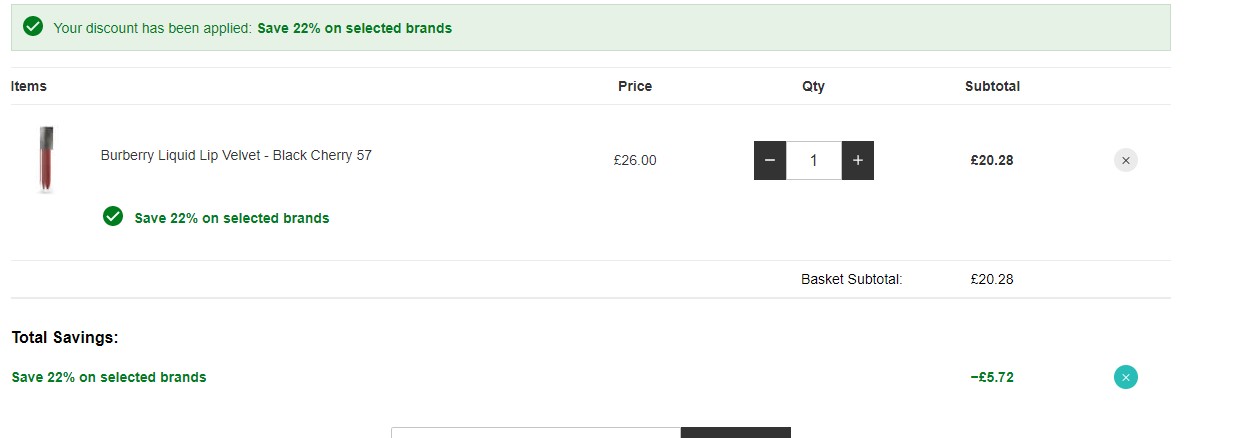Click the Qty column header
The width and height of the screenshot is (1237, 438).
(x=814, y=86)
